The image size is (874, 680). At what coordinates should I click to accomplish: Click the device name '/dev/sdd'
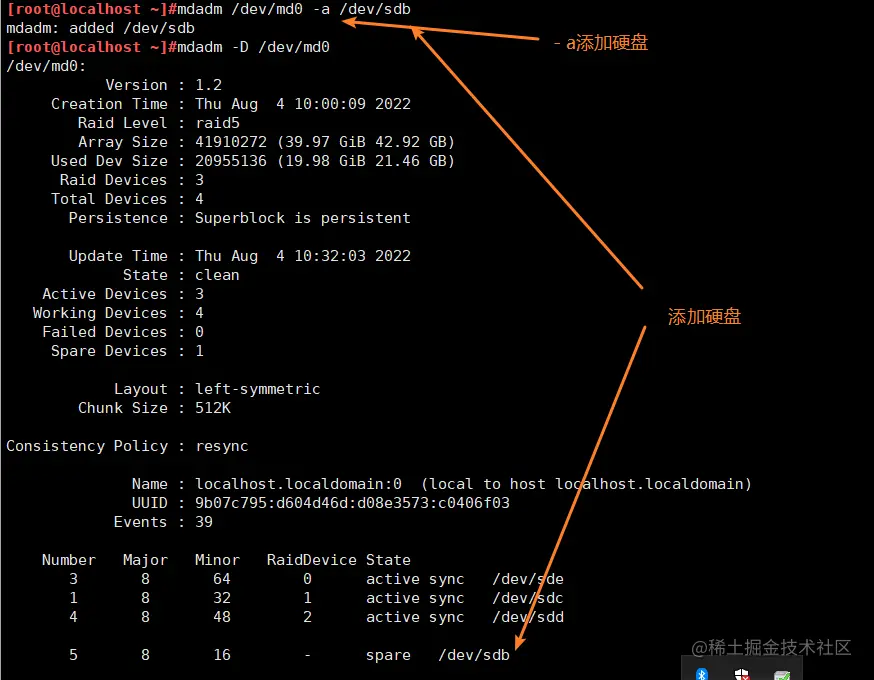tap(528, 617)
